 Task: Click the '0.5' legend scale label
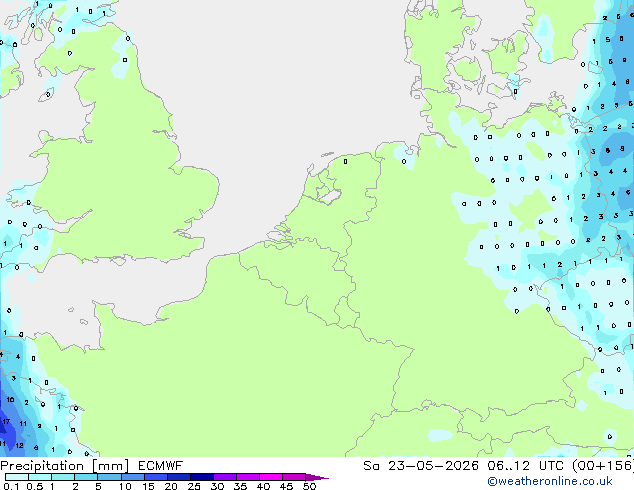pos(35,486)
